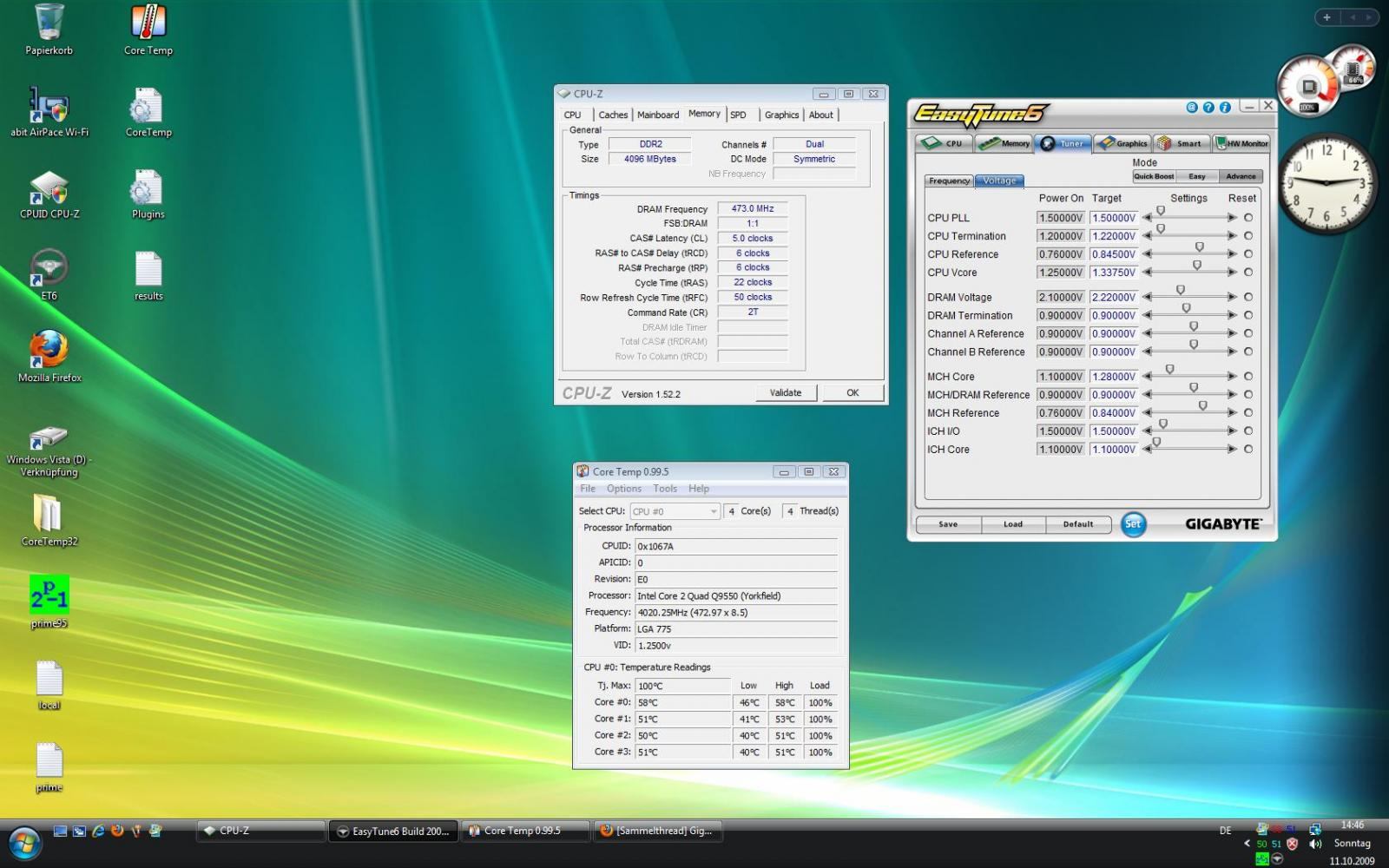Image resolution: width=1389 pixels, height=868 pixels.
Task: Increase CPU PLL voltage with right arrow
Action: click(x=1232, y=218)
